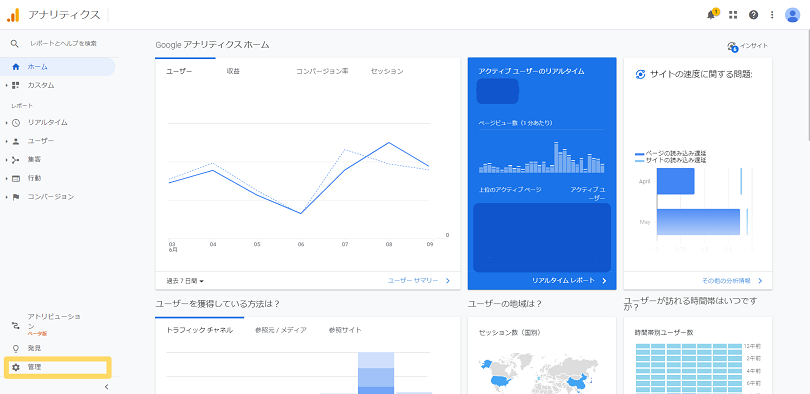This screenshot has height=394, width=810.
Task: Click the 管理 admin menu item
Action: coord(57,367)
